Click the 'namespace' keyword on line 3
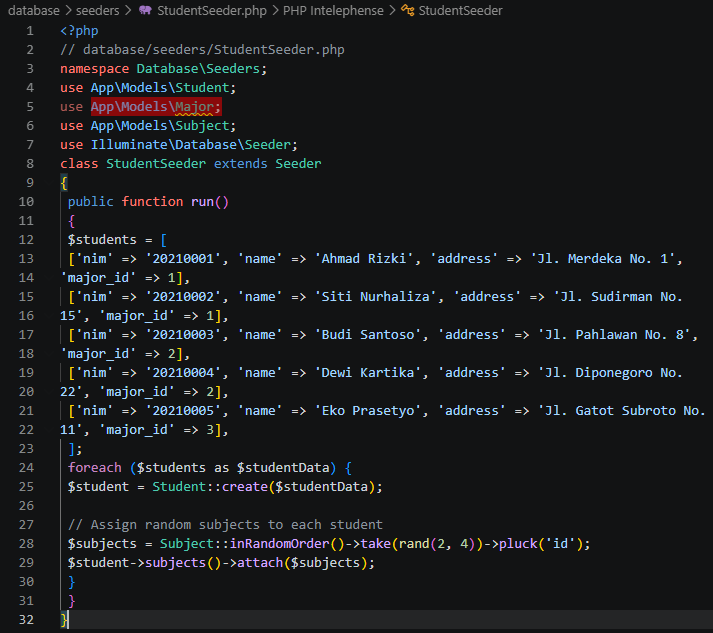This screenshot has height=633, width=713. 95,69
